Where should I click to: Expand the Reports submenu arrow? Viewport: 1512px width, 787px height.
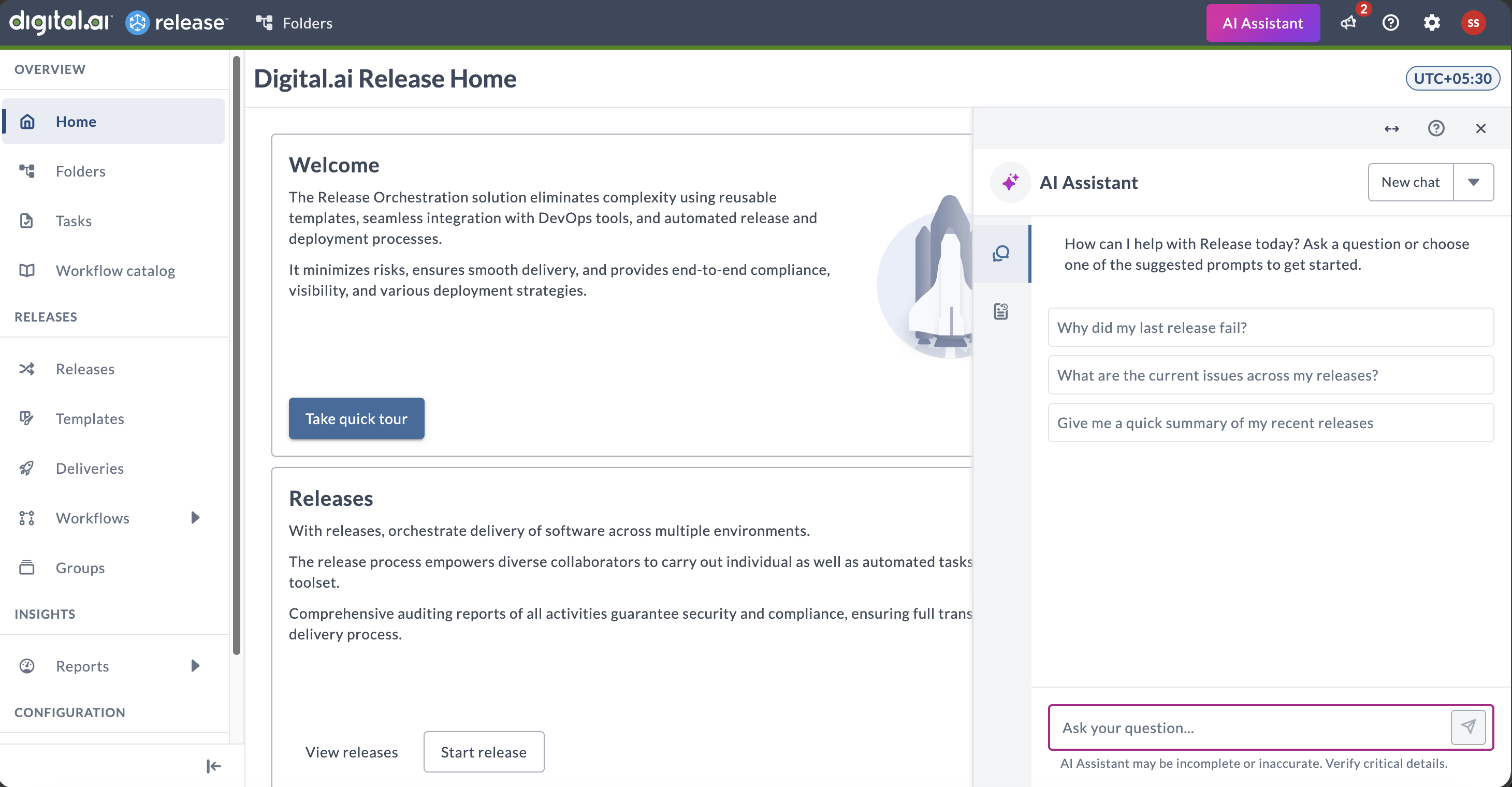click(195, 665)
